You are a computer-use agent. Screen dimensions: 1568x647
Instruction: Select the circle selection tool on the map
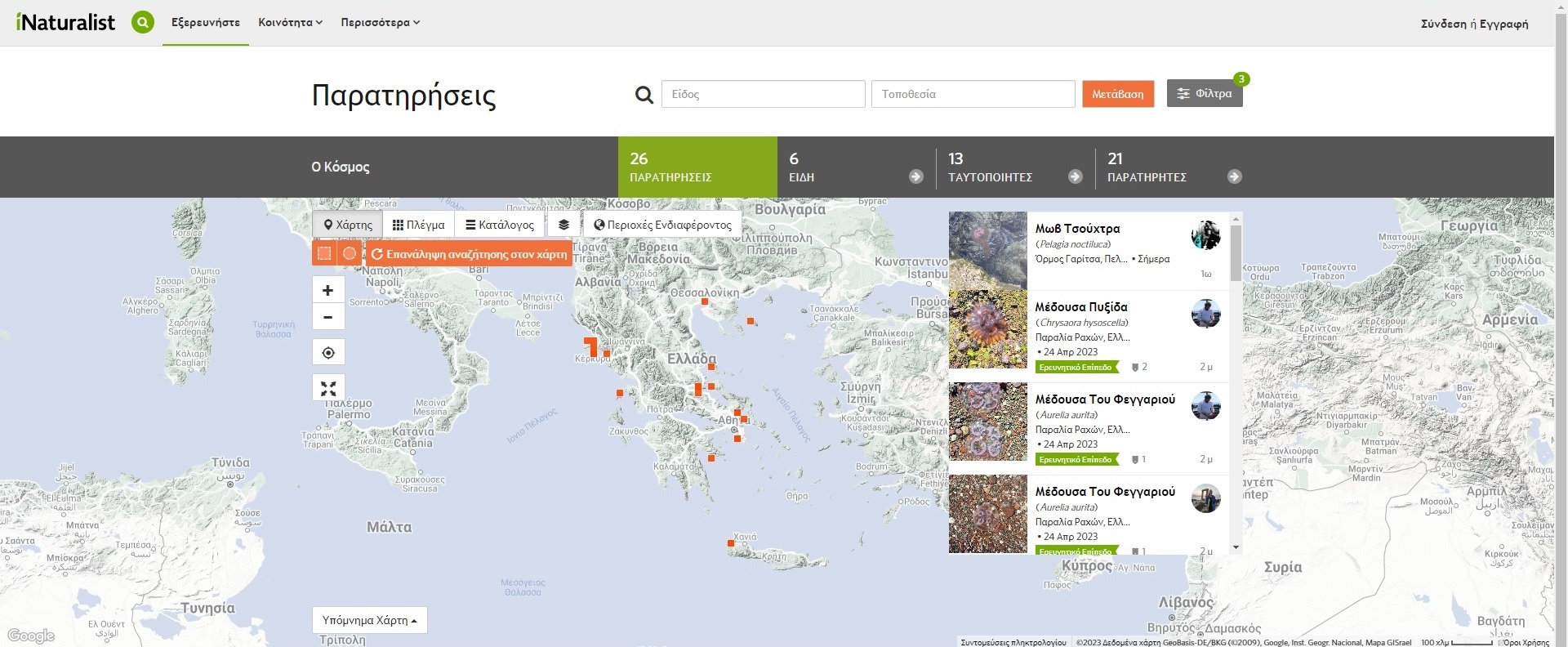click(350, 253)
